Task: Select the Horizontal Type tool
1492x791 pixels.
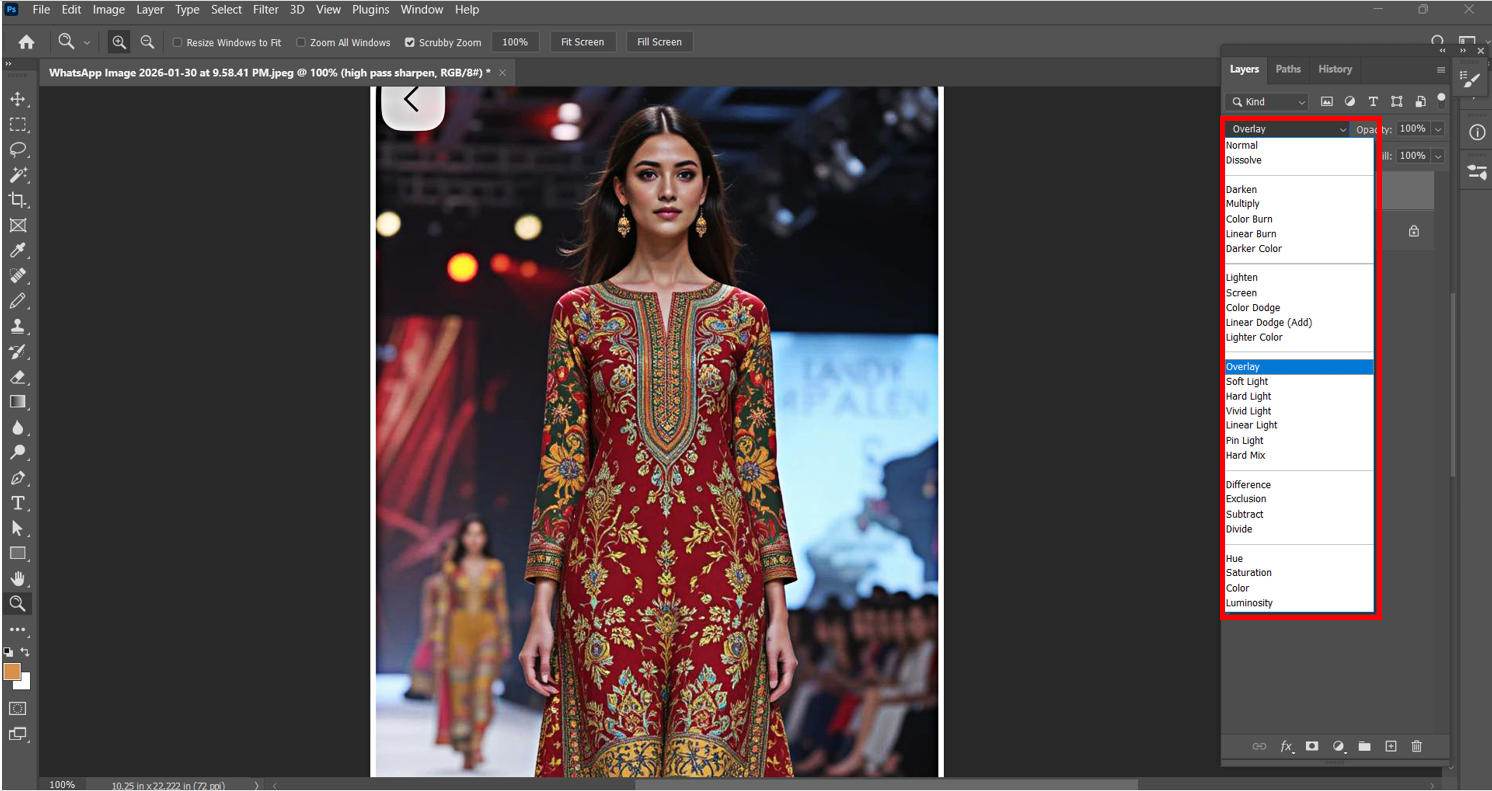Action: tap(18, 503)
